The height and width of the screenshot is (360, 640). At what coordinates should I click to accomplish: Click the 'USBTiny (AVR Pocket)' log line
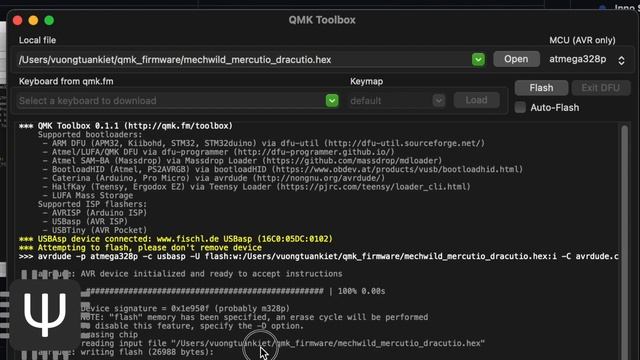(94, 230)
